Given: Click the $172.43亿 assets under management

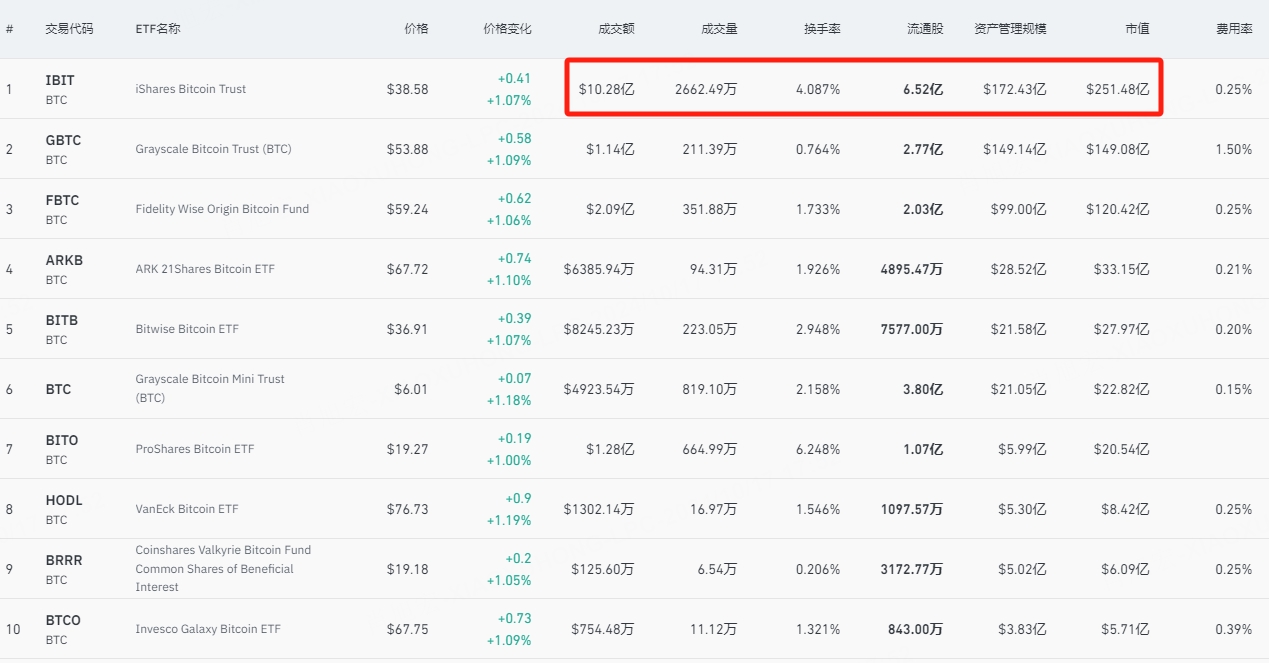Looking at the screenshot, I should pos(1015,89).
